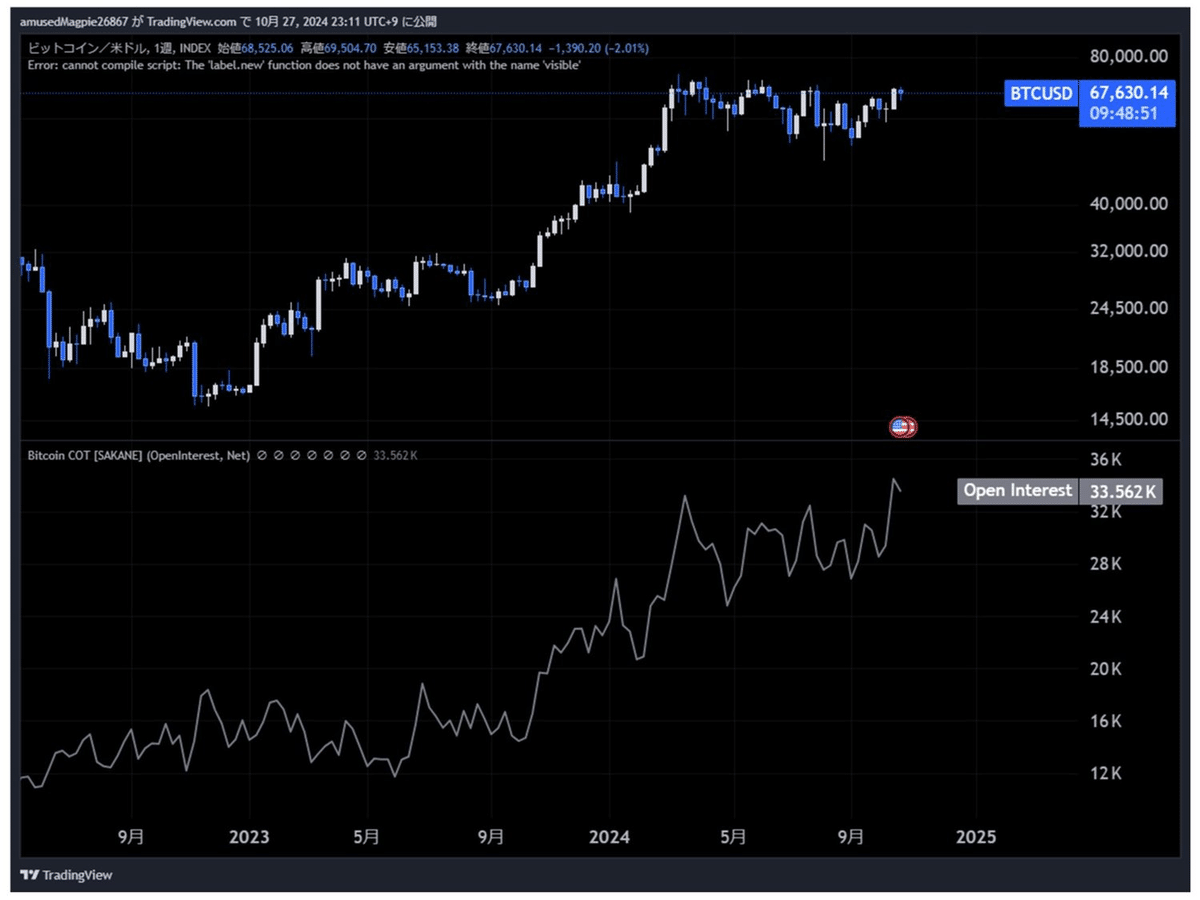Click the 32 K open interest axis label
Viewport: 1200px width, 900px height.
1105,512
